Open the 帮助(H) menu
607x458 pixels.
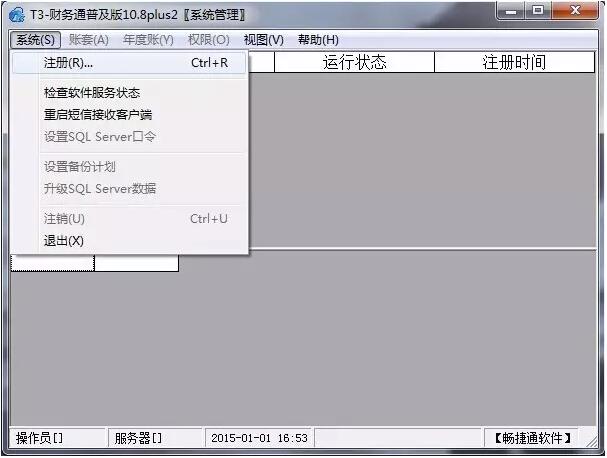point(318,40)
